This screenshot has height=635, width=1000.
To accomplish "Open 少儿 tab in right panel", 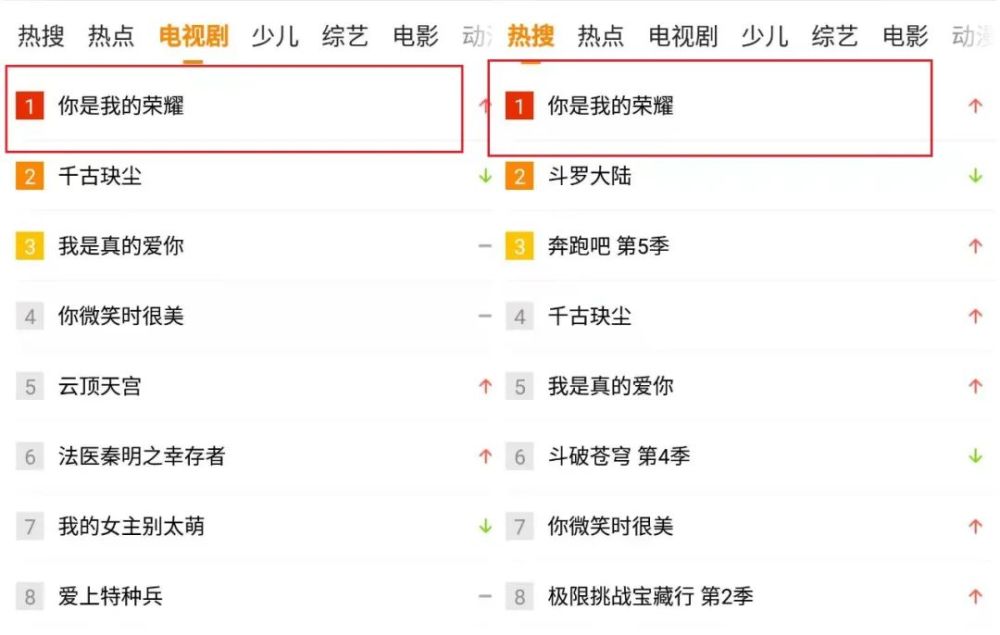I will 765,36.
